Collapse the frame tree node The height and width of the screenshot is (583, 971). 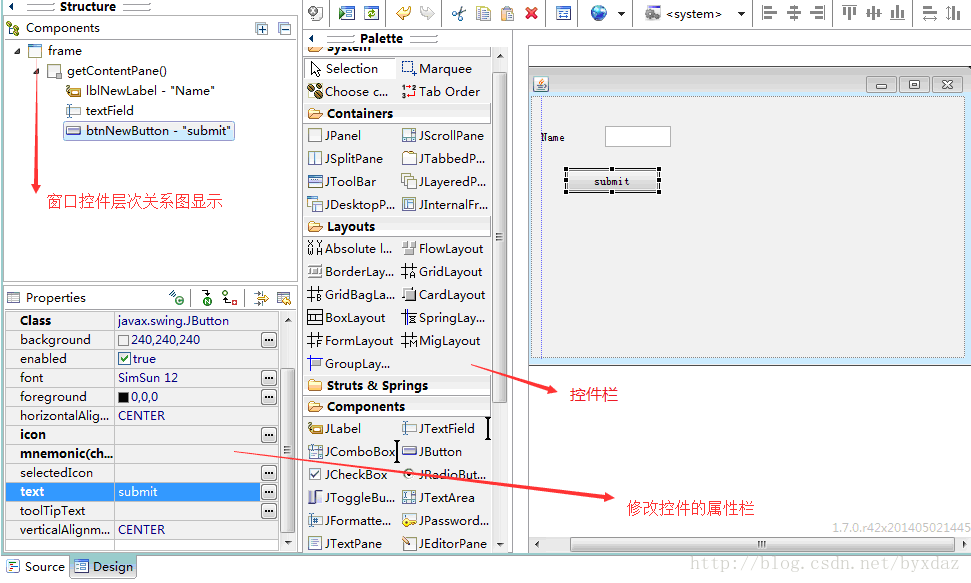coord(17,51)
